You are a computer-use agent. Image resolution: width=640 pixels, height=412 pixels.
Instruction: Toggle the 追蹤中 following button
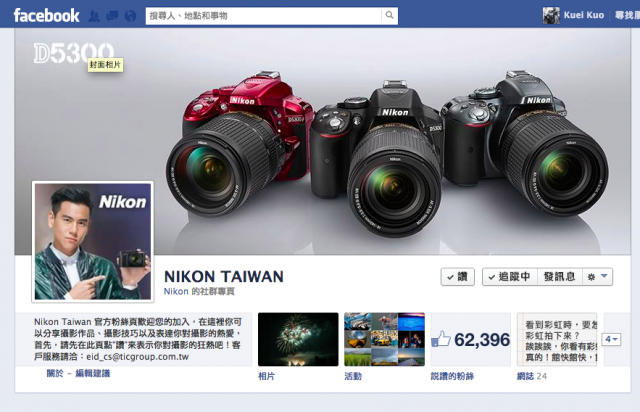point(510,277)
